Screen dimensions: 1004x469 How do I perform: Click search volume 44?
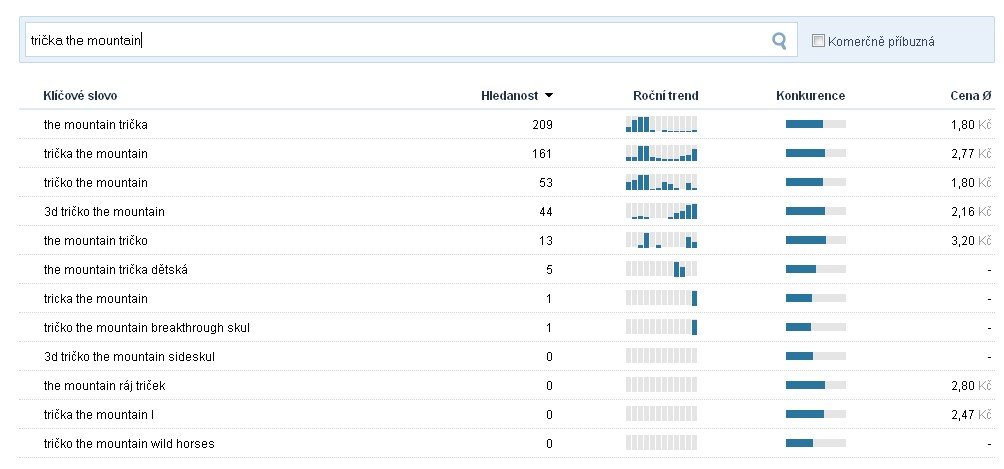pyautogui.click(x=546, y=211)
